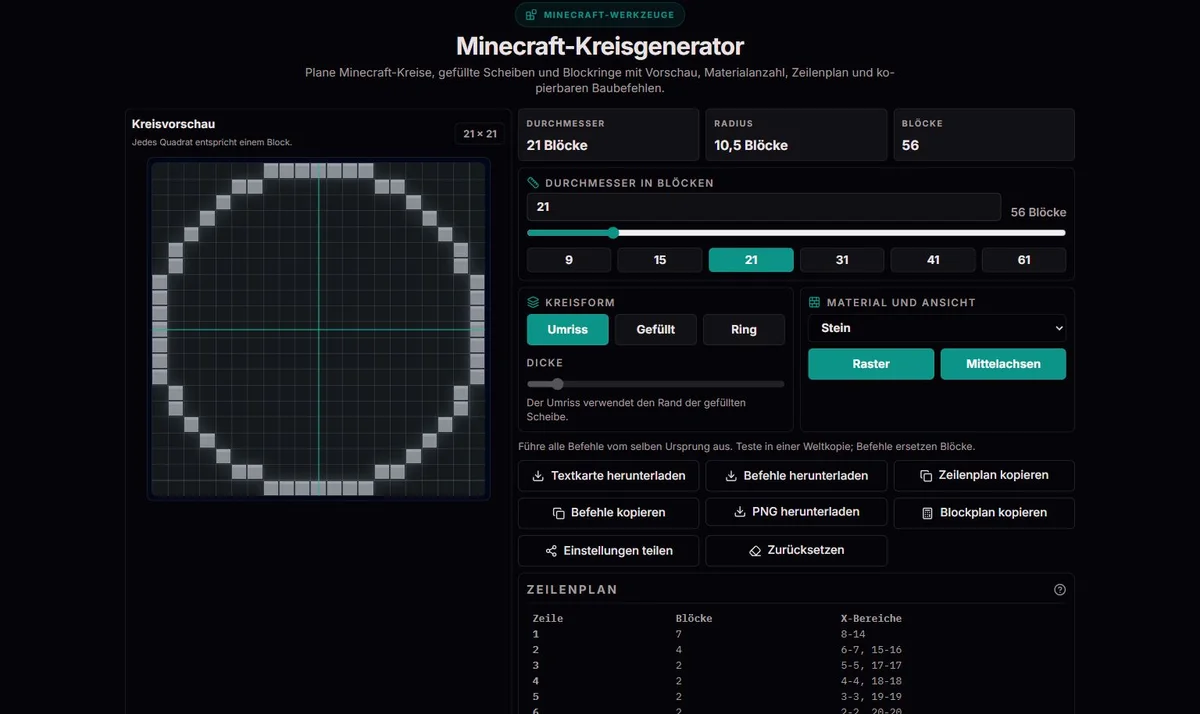Click Zeilenplan kopieren button
Screen dimensions: 1200x714
coord(984,476)
